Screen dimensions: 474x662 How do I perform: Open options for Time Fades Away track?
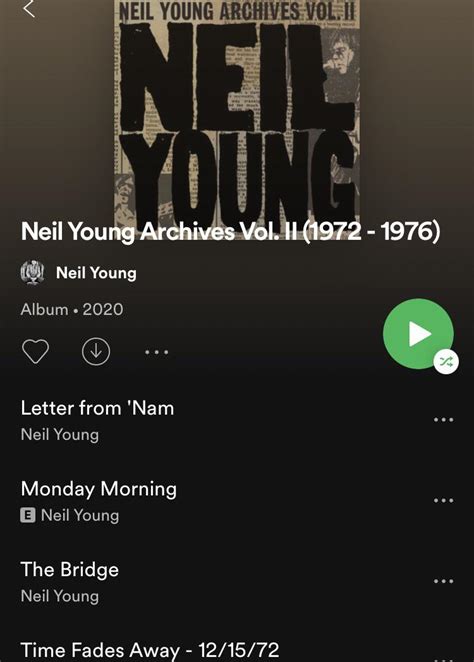(443, 659)
